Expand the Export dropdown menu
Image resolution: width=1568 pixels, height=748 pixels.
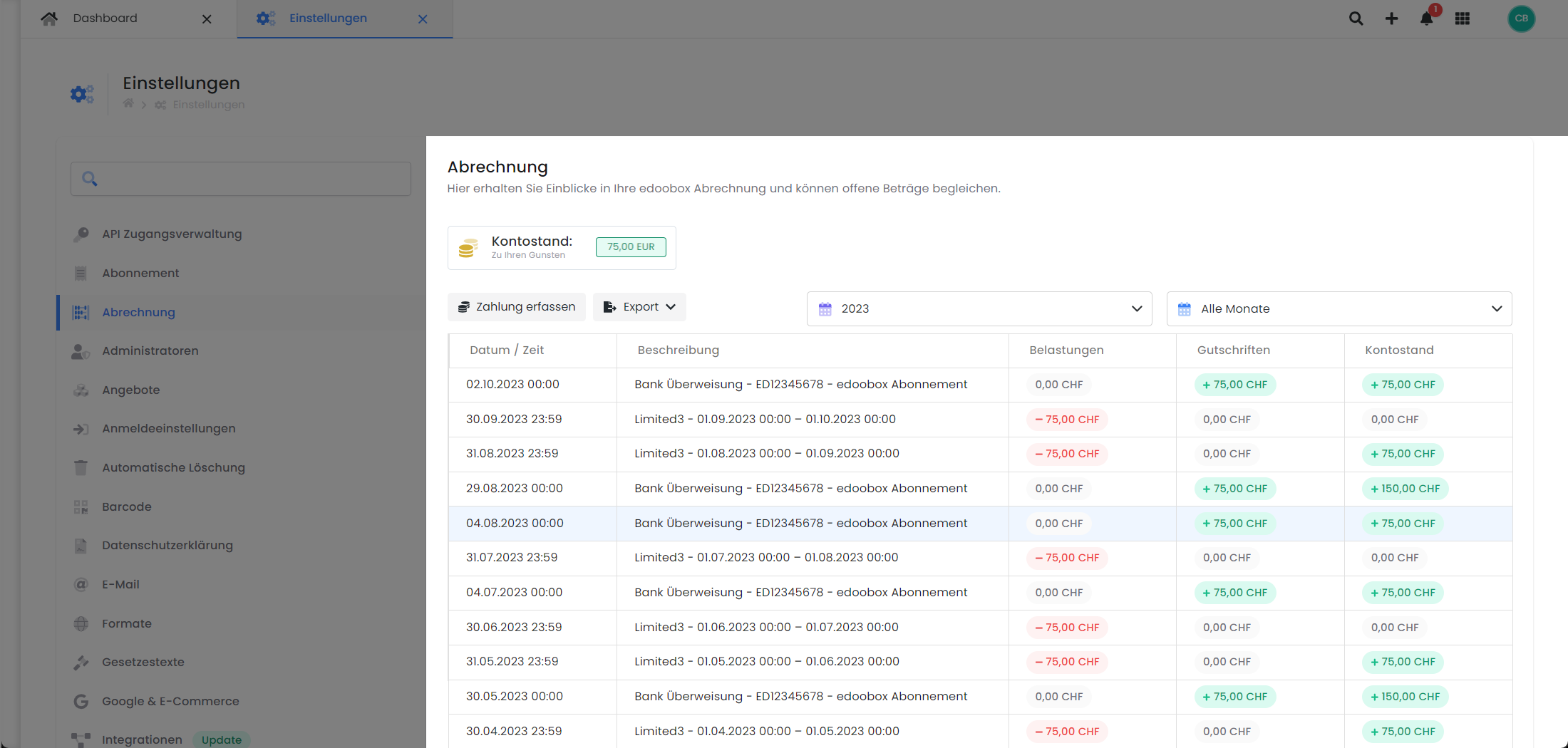(x=639, y=307)
